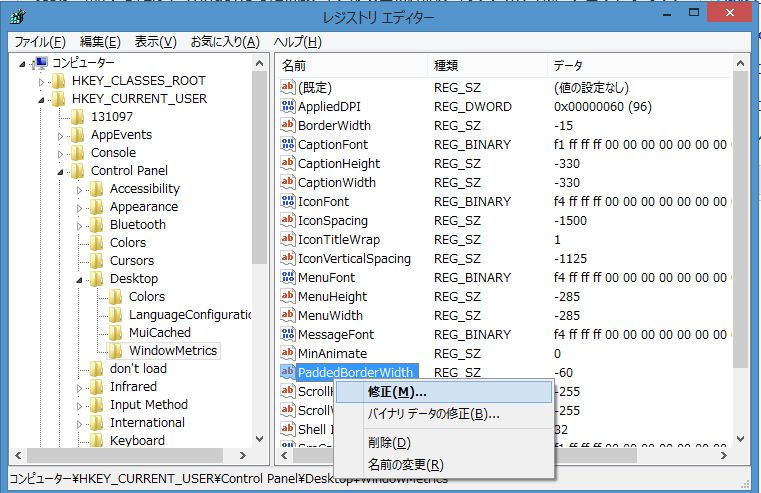Screen dimensions: 761x493
Task: Click the icon beside MinAnimate value
Action: [288, 354]
